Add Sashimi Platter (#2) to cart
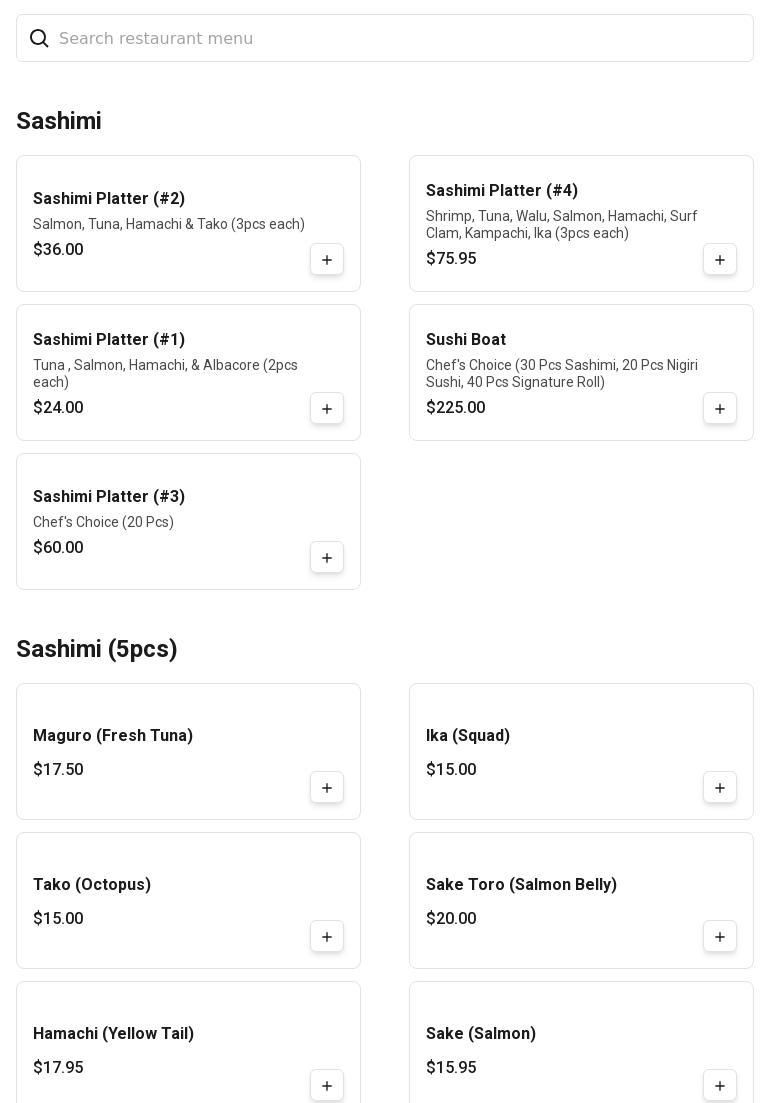Image resolution: width=770 pixels, height=1103 pixels. (327, 260)
